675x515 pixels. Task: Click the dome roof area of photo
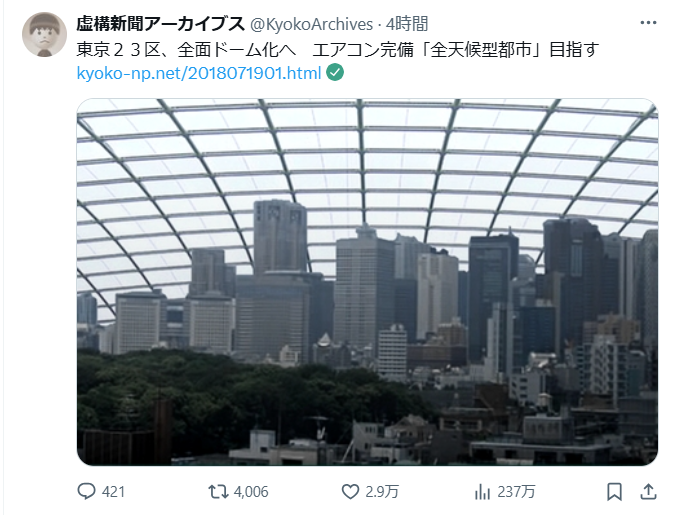coord(367,164)
